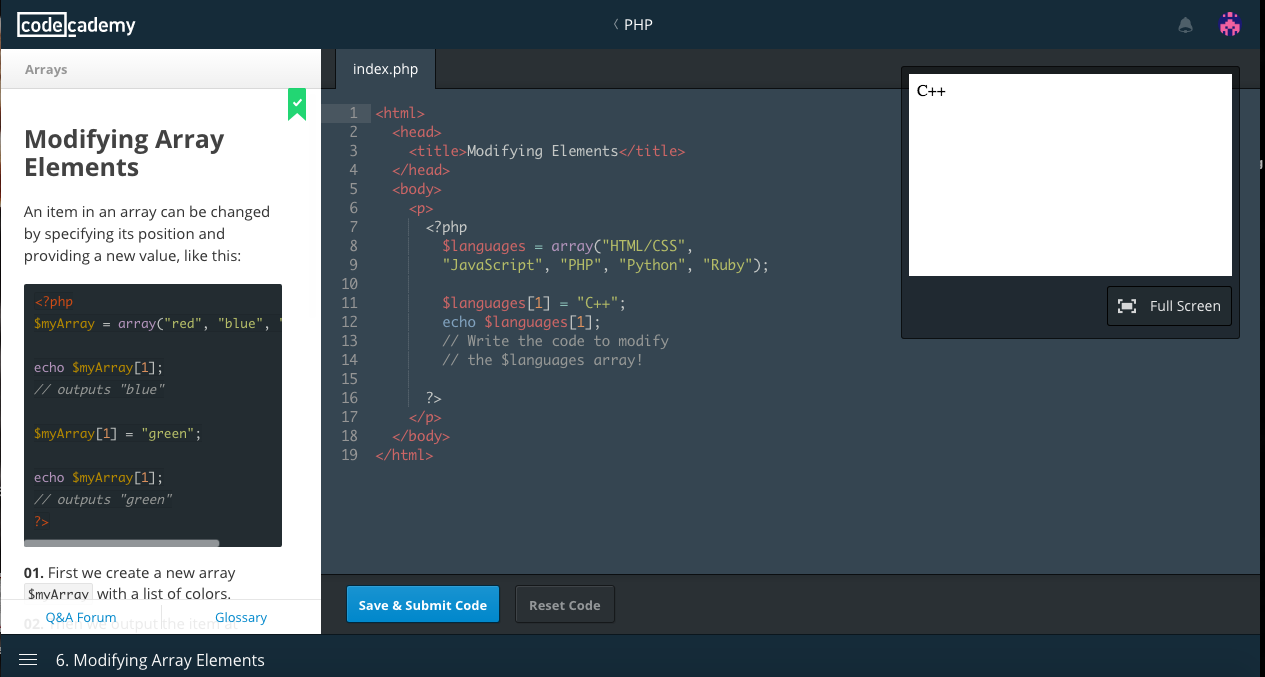Open the Codecademy logo home link
This screenshot has height=677, width=1265.
pos(76,25)
